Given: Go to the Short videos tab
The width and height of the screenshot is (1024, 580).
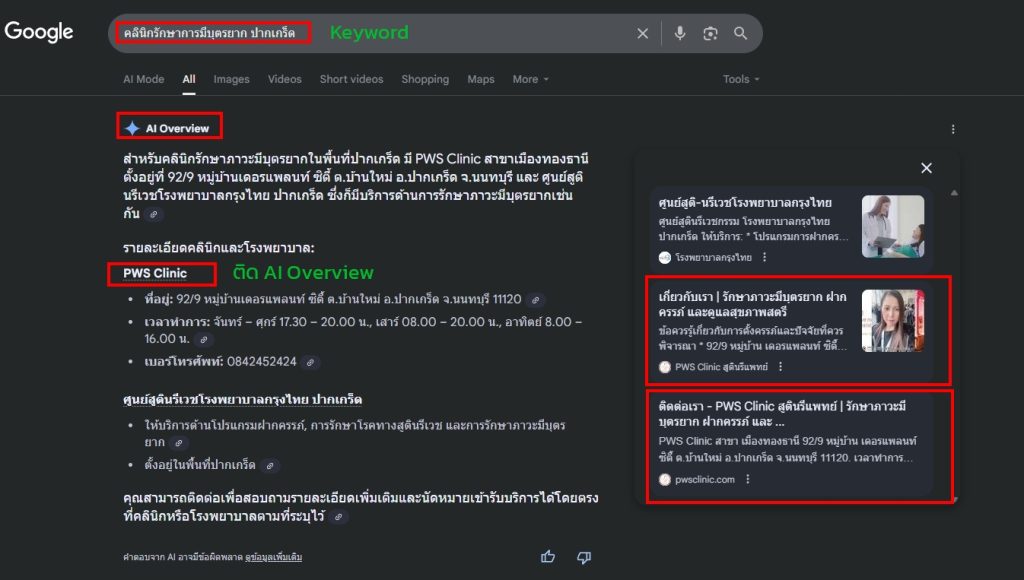Looking at the screenshot, I should click(351, 79).
